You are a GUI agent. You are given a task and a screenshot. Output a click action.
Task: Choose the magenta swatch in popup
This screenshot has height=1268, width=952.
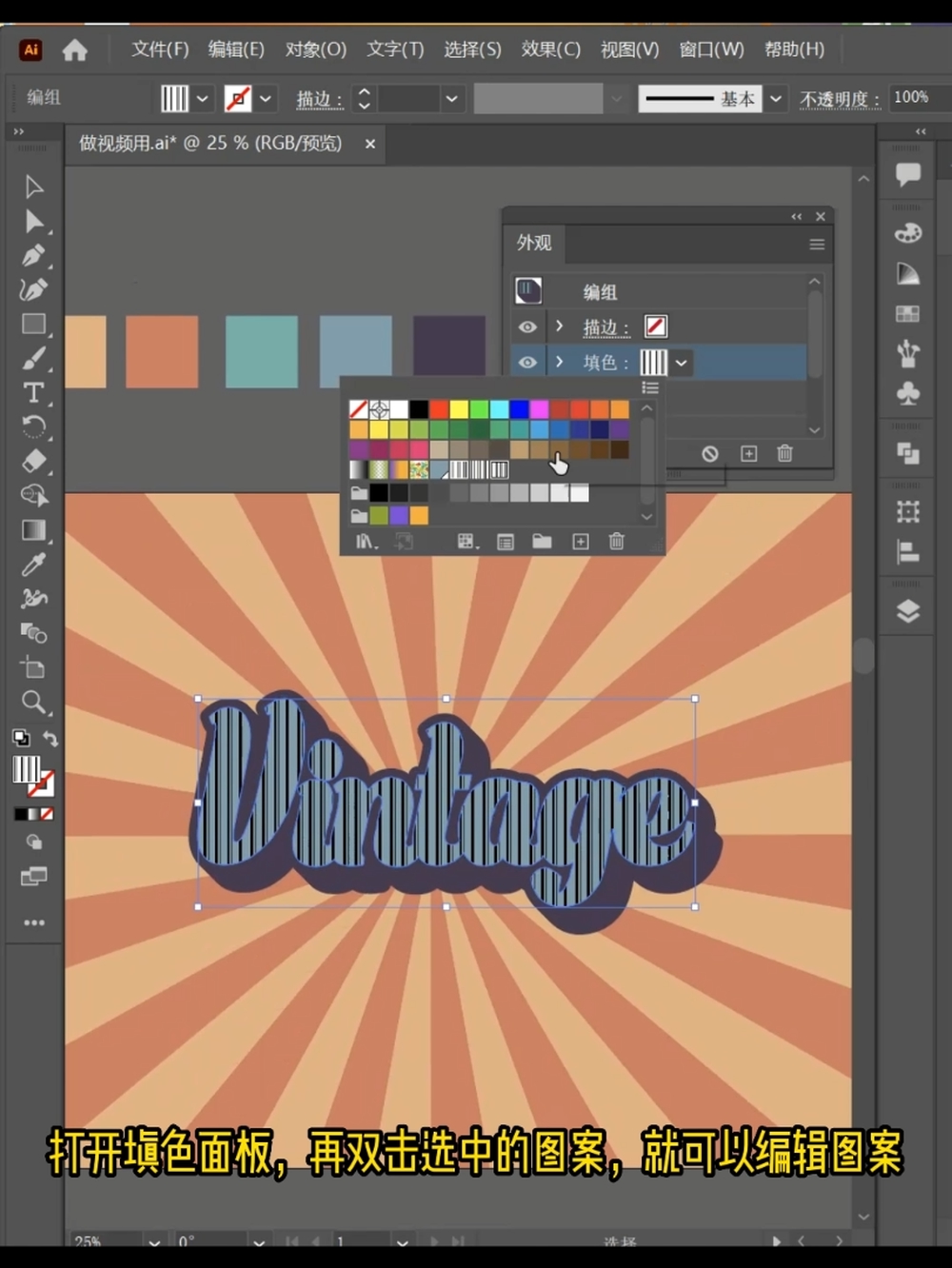(x=540, y=409)
